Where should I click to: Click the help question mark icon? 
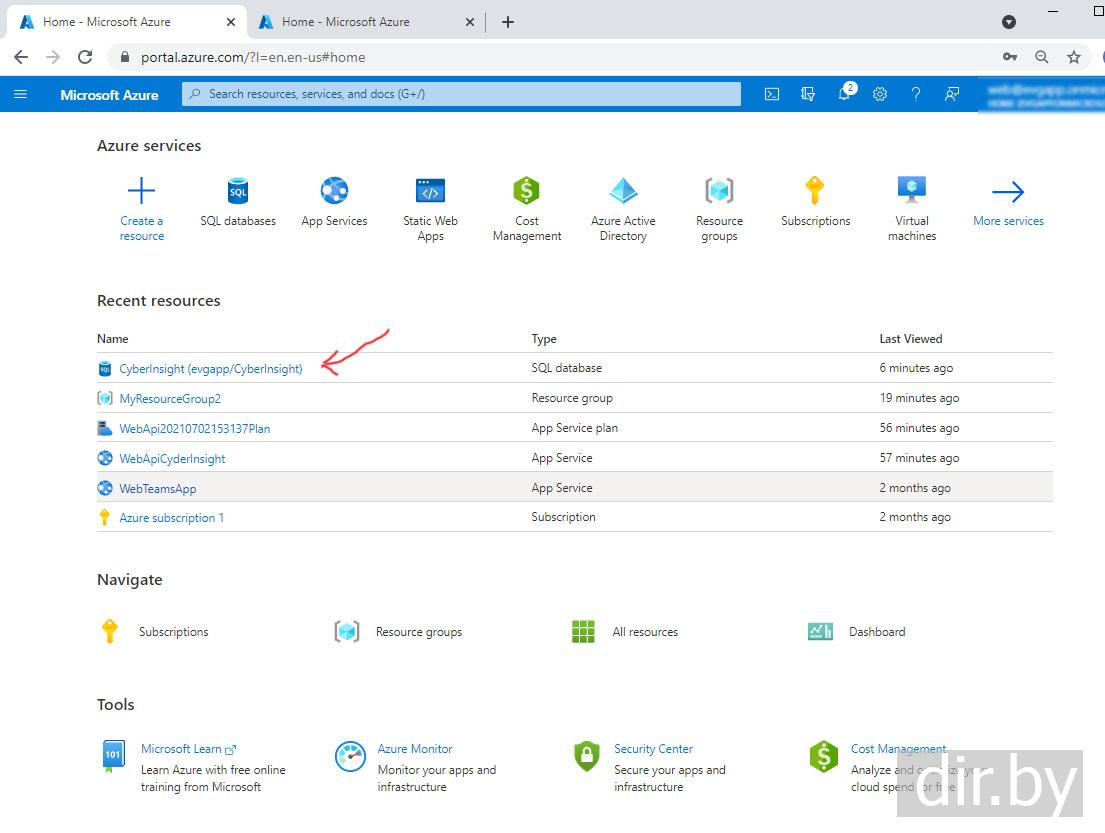click(915, 94)
